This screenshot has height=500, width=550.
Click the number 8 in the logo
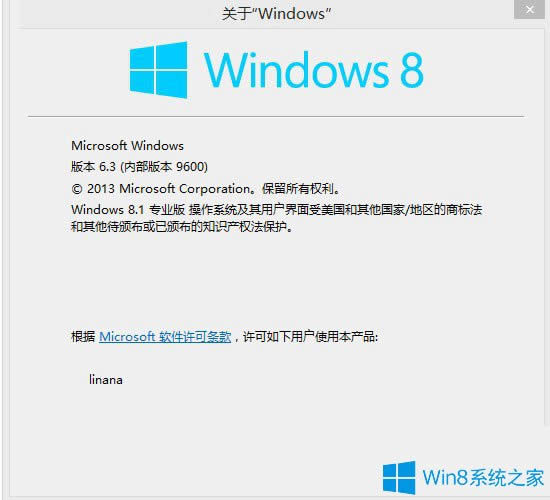[411, 70]
